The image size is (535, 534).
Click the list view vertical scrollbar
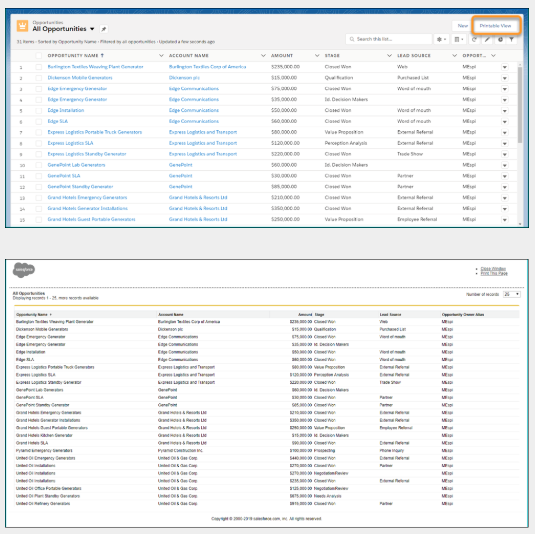point(520,104)
